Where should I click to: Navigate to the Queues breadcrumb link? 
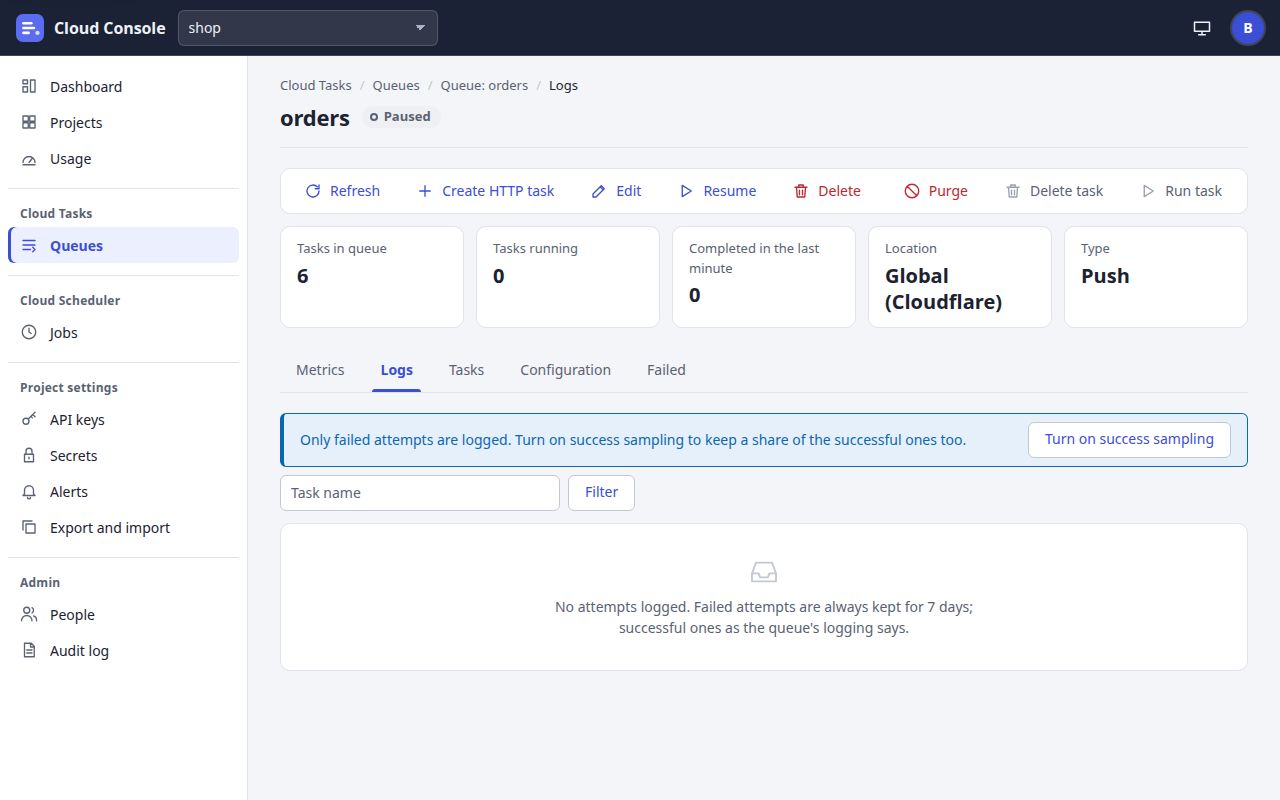396,85
